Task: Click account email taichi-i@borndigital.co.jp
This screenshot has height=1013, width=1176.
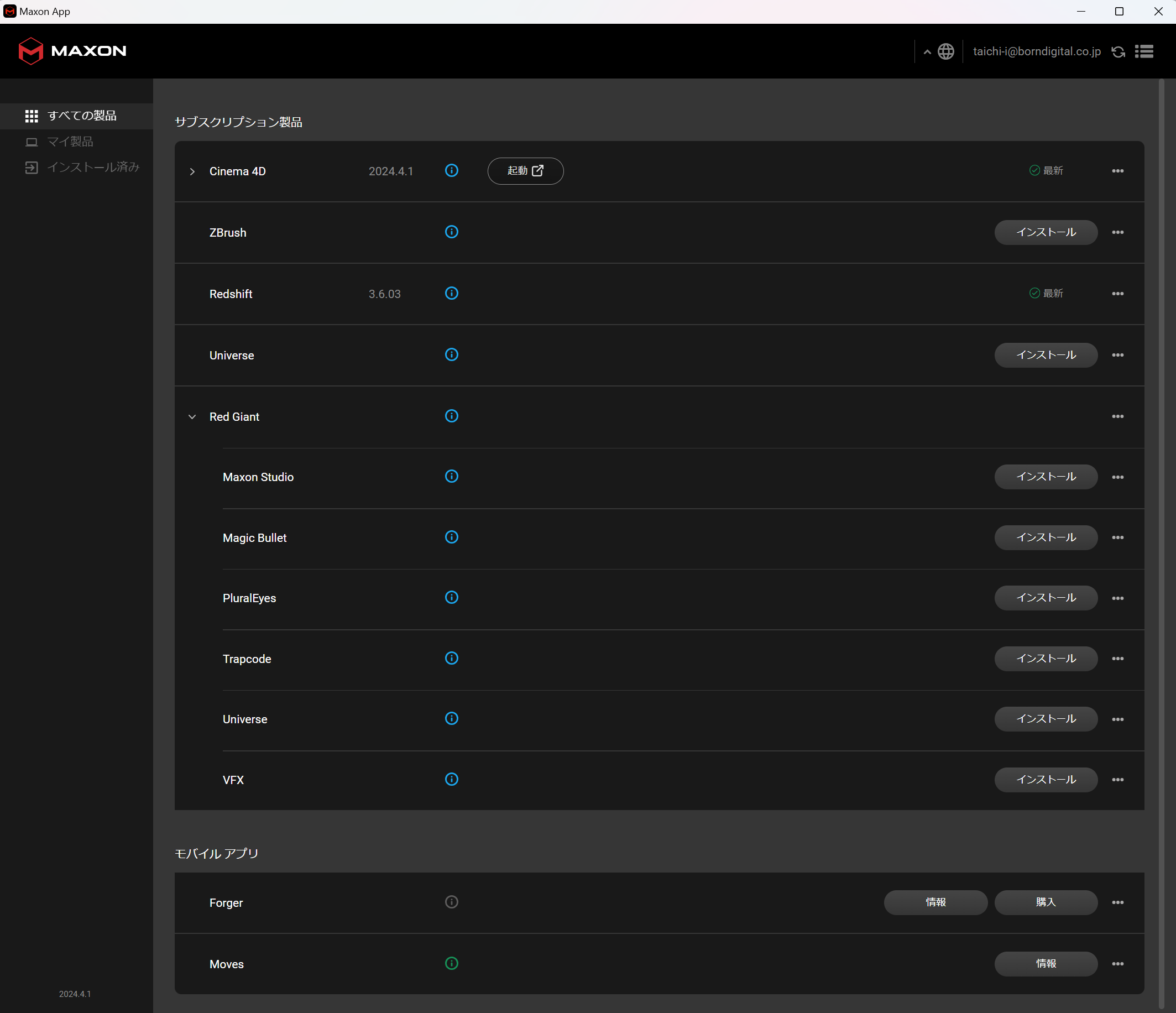Action: click(1036, 51)
